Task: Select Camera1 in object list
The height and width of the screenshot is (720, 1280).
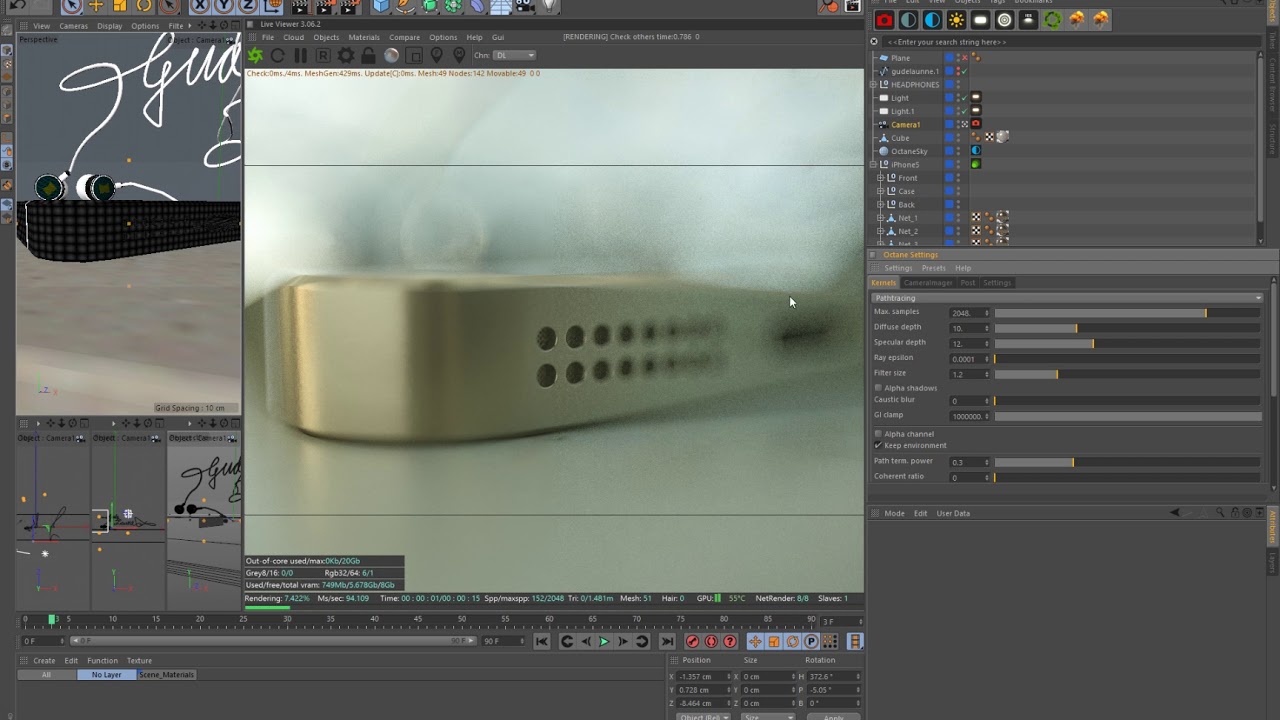Action: coord(905,124)
